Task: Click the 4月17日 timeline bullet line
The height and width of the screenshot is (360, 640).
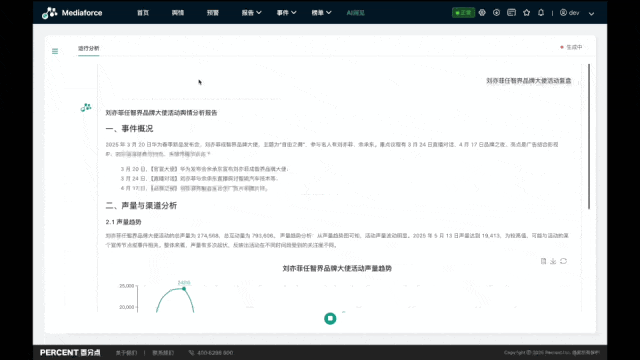Action: pos(194,189)
